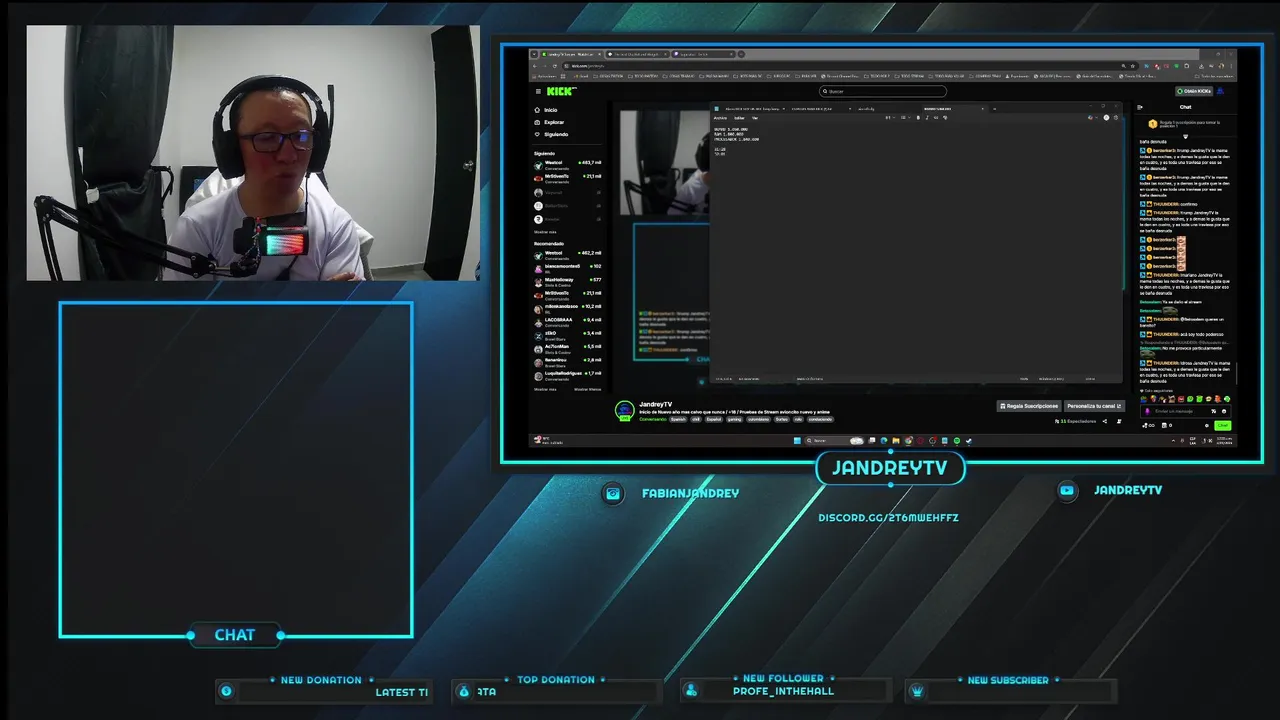Click the Instagram icon beside FABIANJANDREY
This screenshot has height=720, width=1280.
(x=613, y=493)
